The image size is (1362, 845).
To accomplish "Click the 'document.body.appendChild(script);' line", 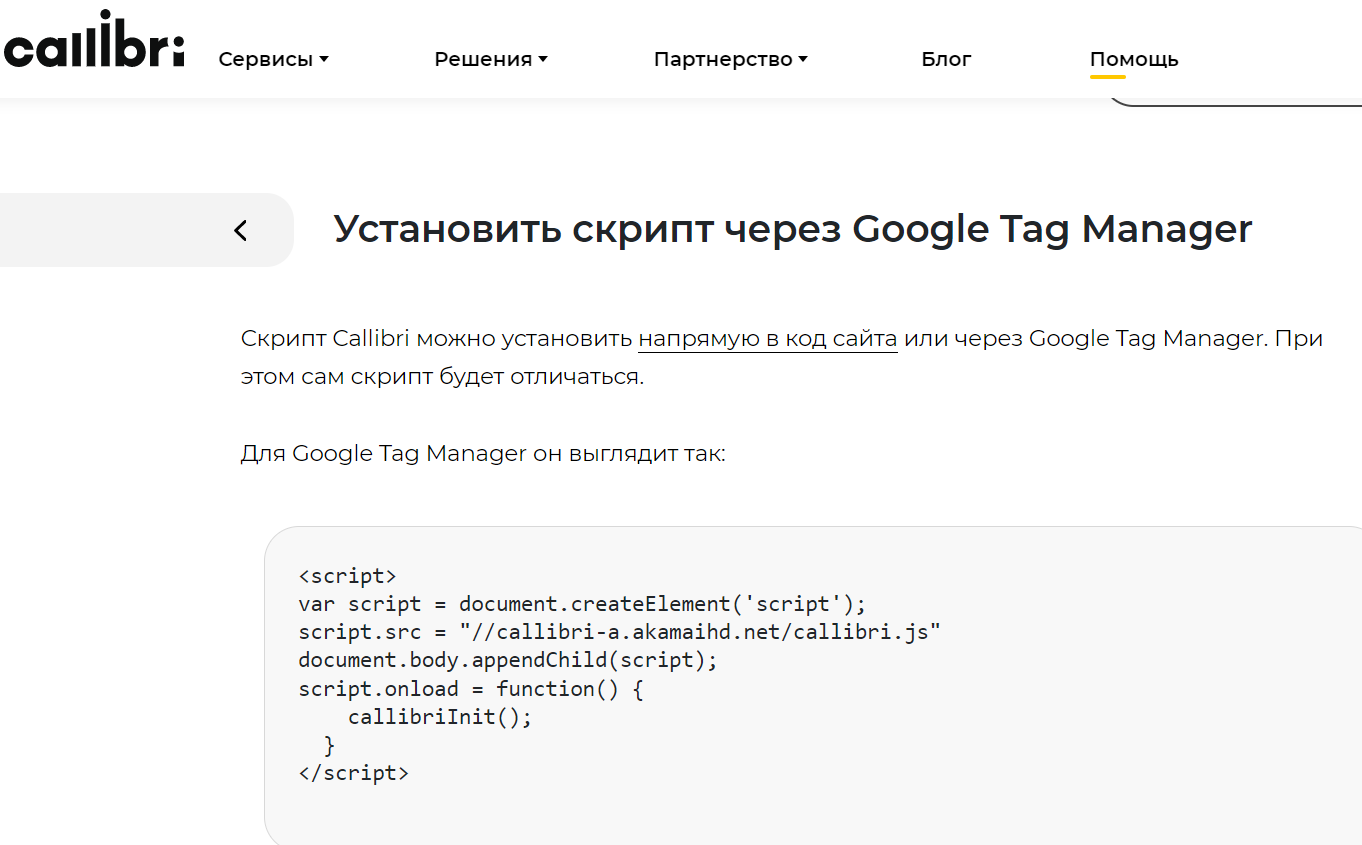I will [508, 660].
